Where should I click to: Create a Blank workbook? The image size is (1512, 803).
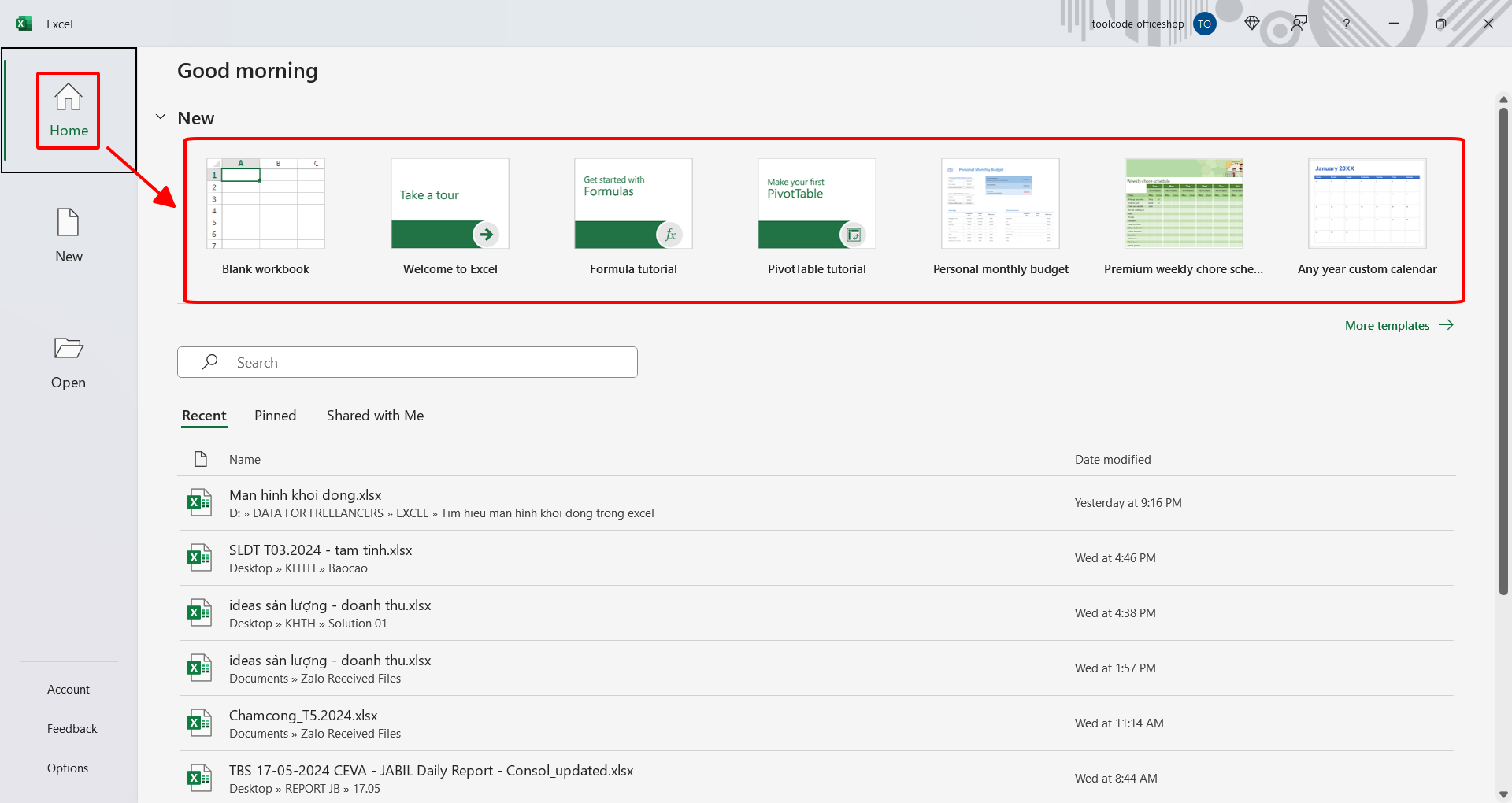click(265, 217)
